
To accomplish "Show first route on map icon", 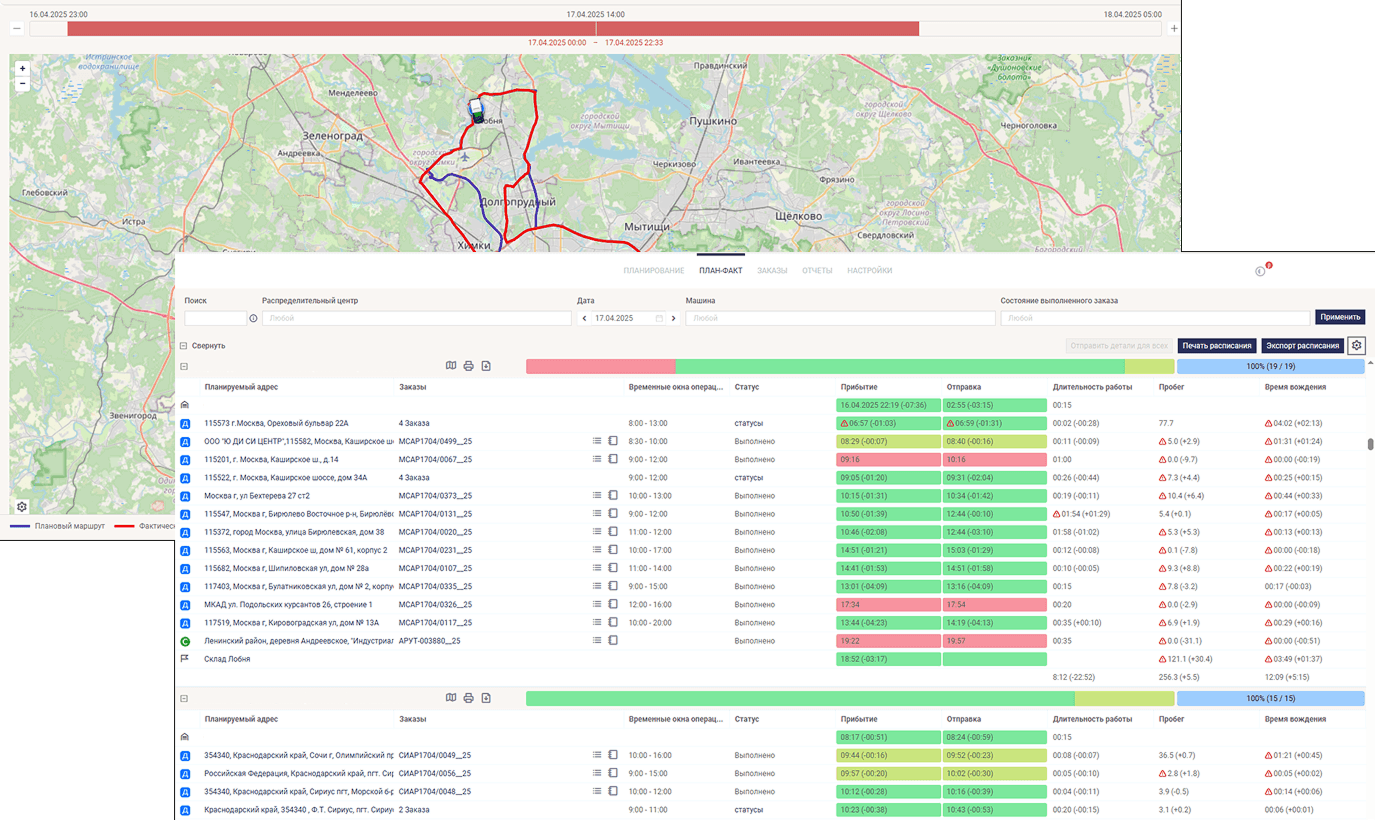I will 451,366.
